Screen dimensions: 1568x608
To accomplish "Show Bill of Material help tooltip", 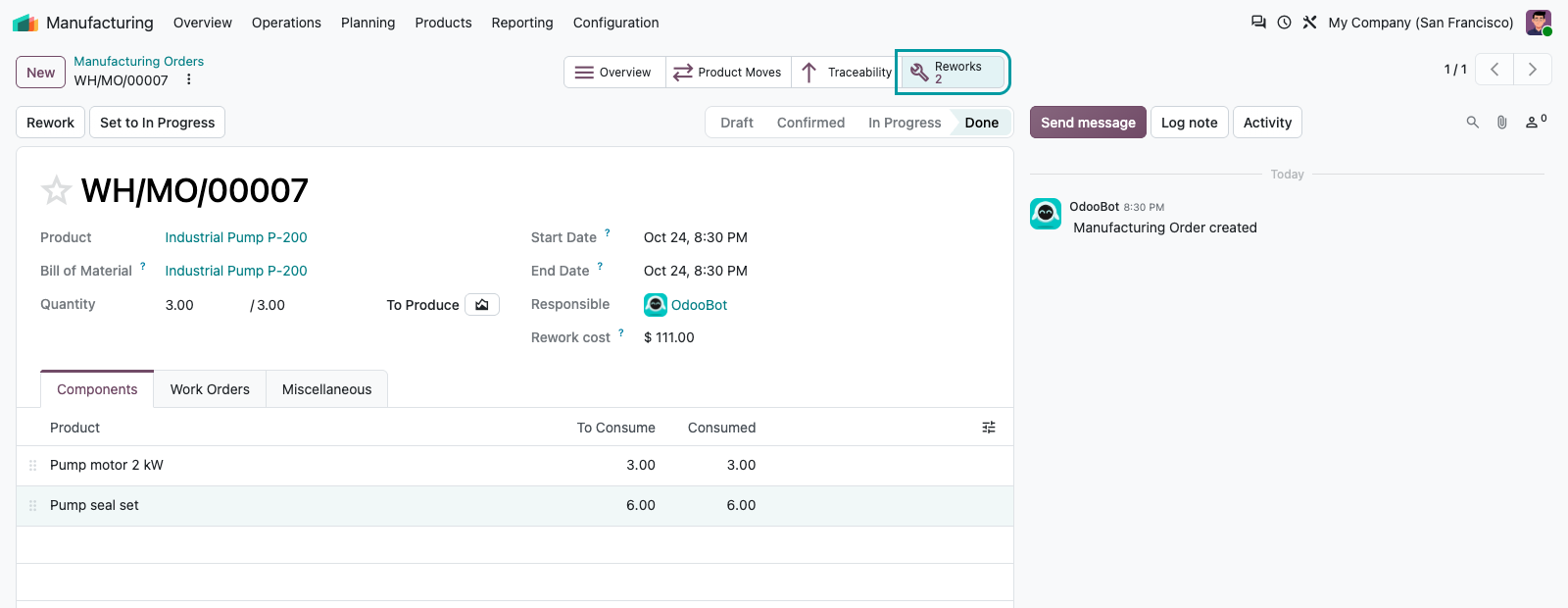I will [x=143, y=266].
